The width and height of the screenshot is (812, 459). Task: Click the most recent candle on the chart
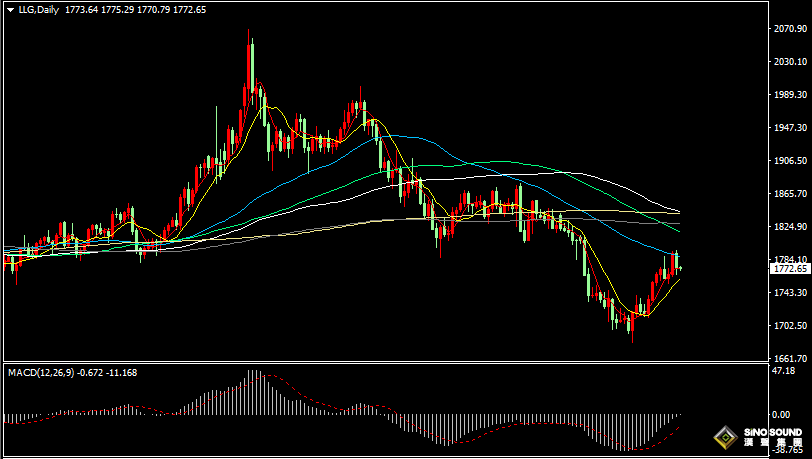[680, 268]
